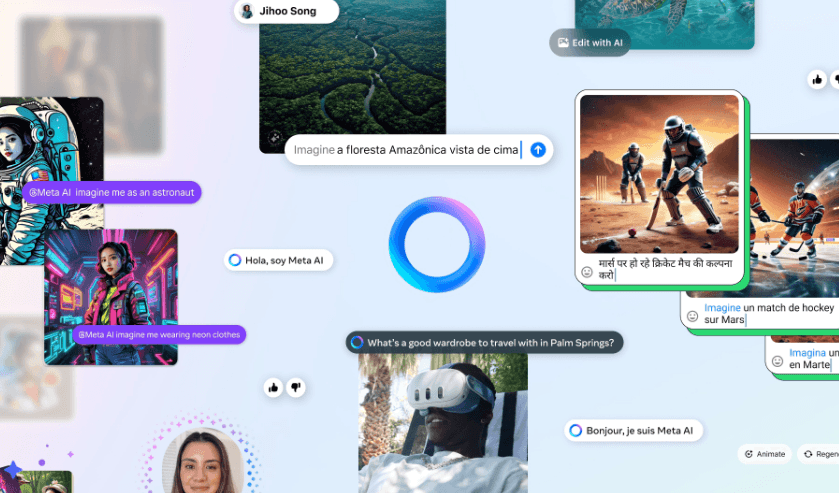Click the Regenerate button
Screen dimensions: 839x493
pos(818,454)
